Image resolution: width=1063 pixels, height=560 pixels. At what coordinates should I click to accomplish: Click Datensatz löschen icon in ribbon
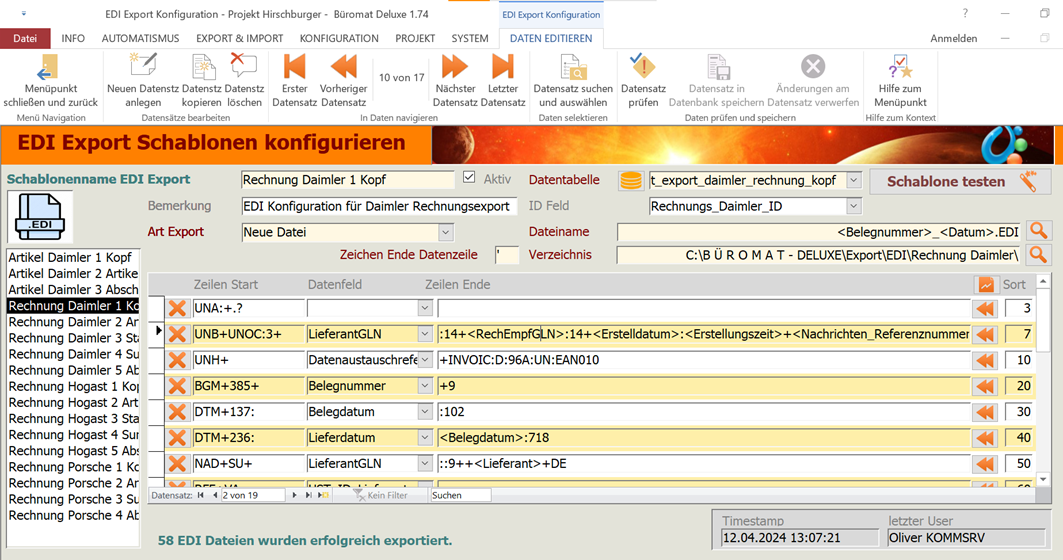(244, 67)
